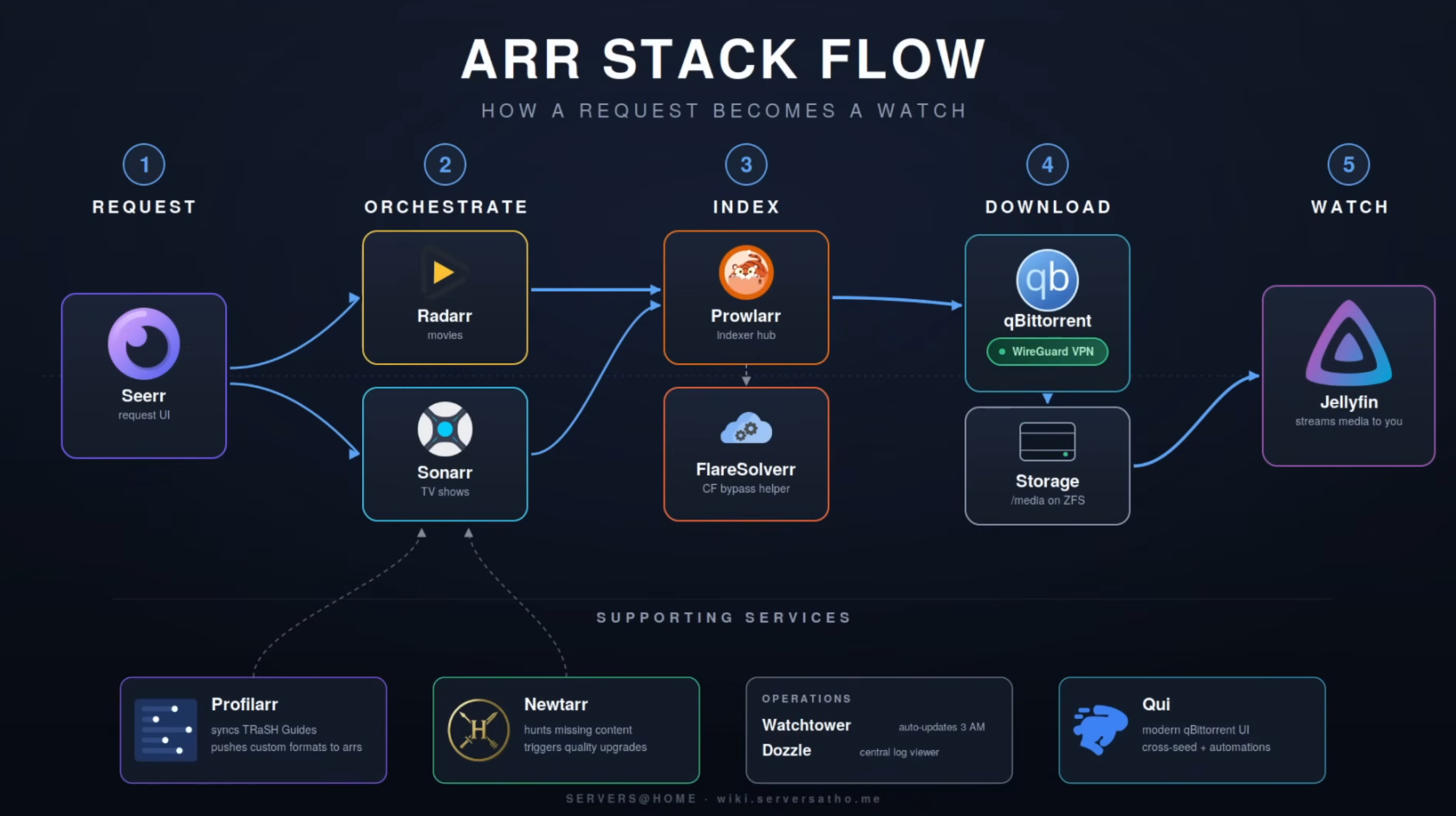
Task: Click the 'movies' caption under Radarr
Action: click(445, 336)
